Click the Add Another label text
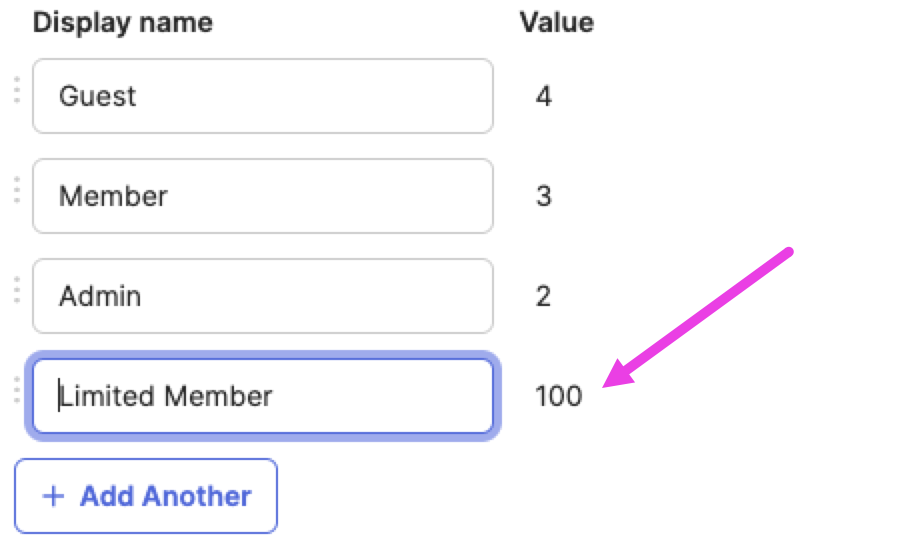This screenshot has width=920, height=546. click(x=166, y=496)
